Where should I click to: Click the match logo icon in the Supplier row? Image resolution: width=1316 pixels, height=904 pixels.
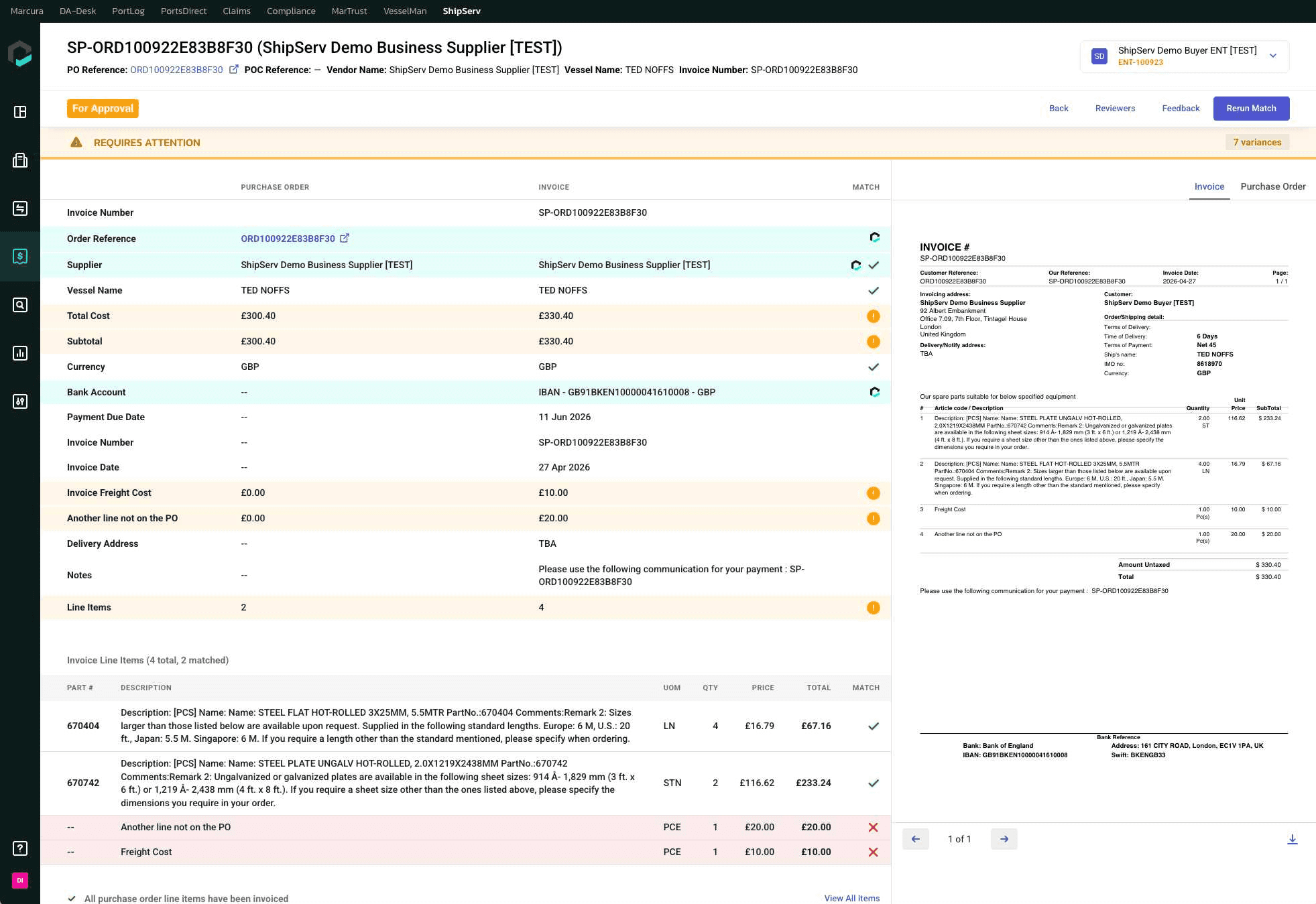click(856, 265)
